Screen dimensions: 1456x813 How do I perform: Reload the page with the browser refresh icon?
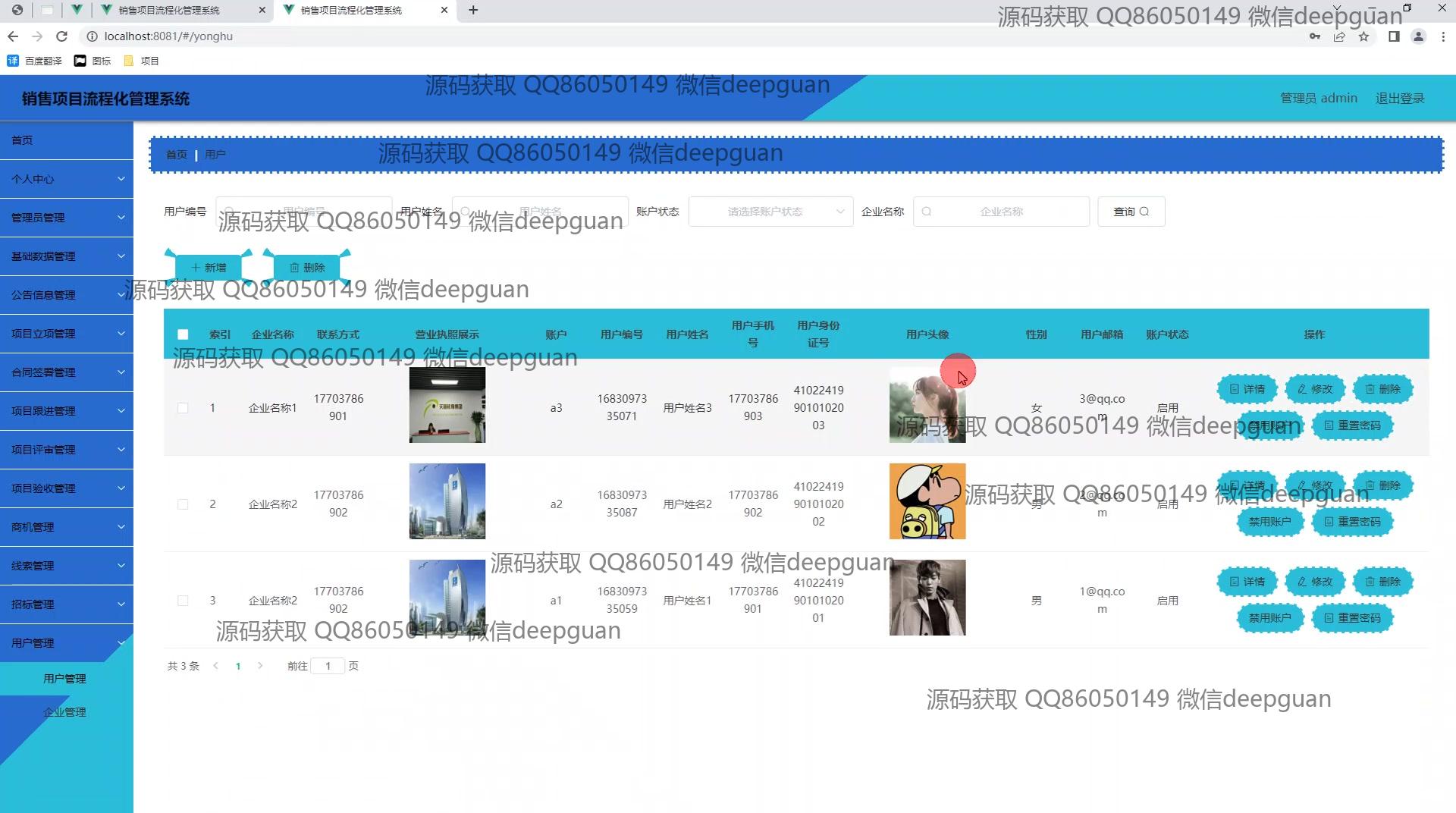click(x=62, y=36)
